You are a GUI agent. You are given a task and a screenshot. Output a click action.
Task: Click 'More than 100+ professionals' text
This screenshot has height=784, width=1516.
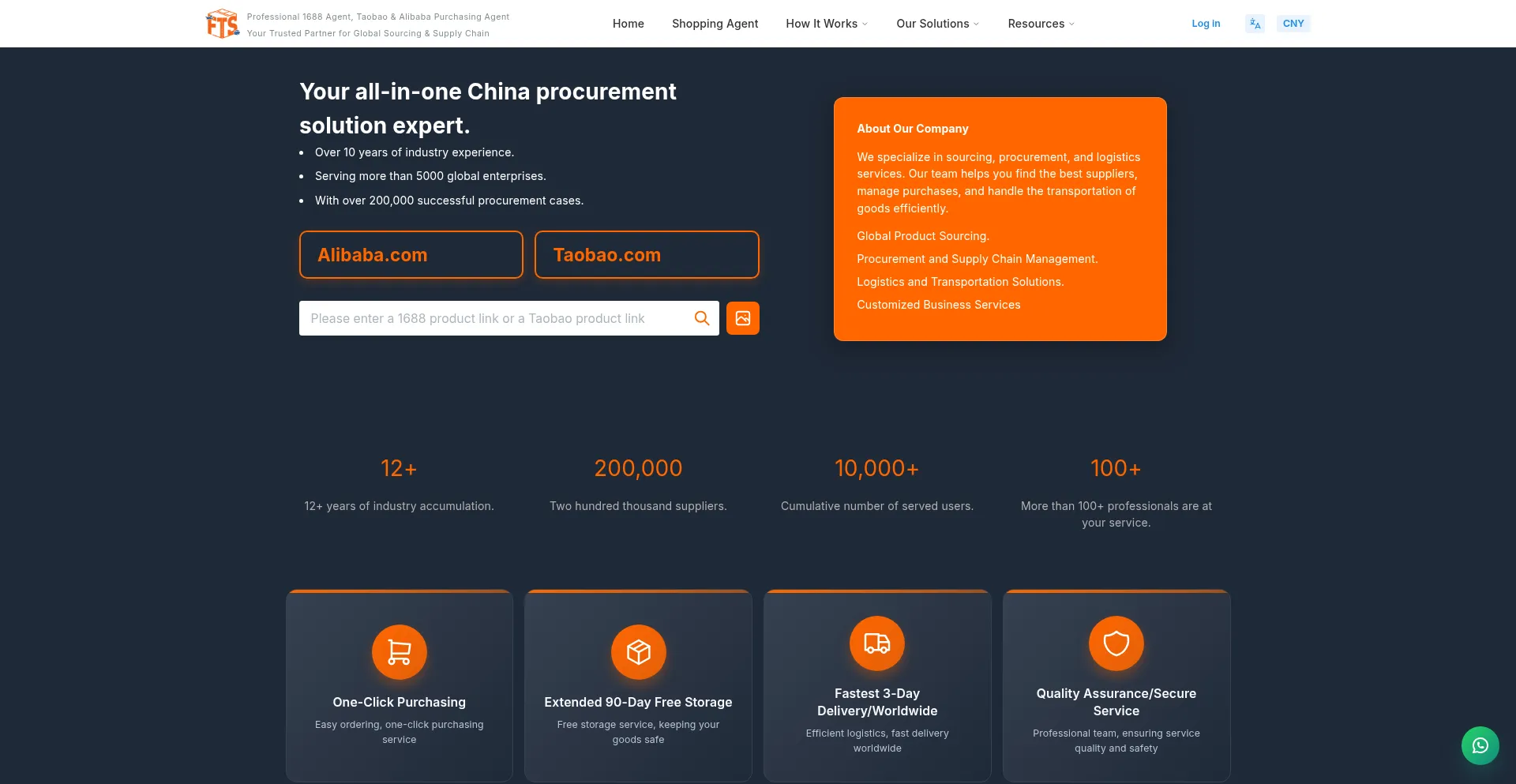coord(1116,514)
